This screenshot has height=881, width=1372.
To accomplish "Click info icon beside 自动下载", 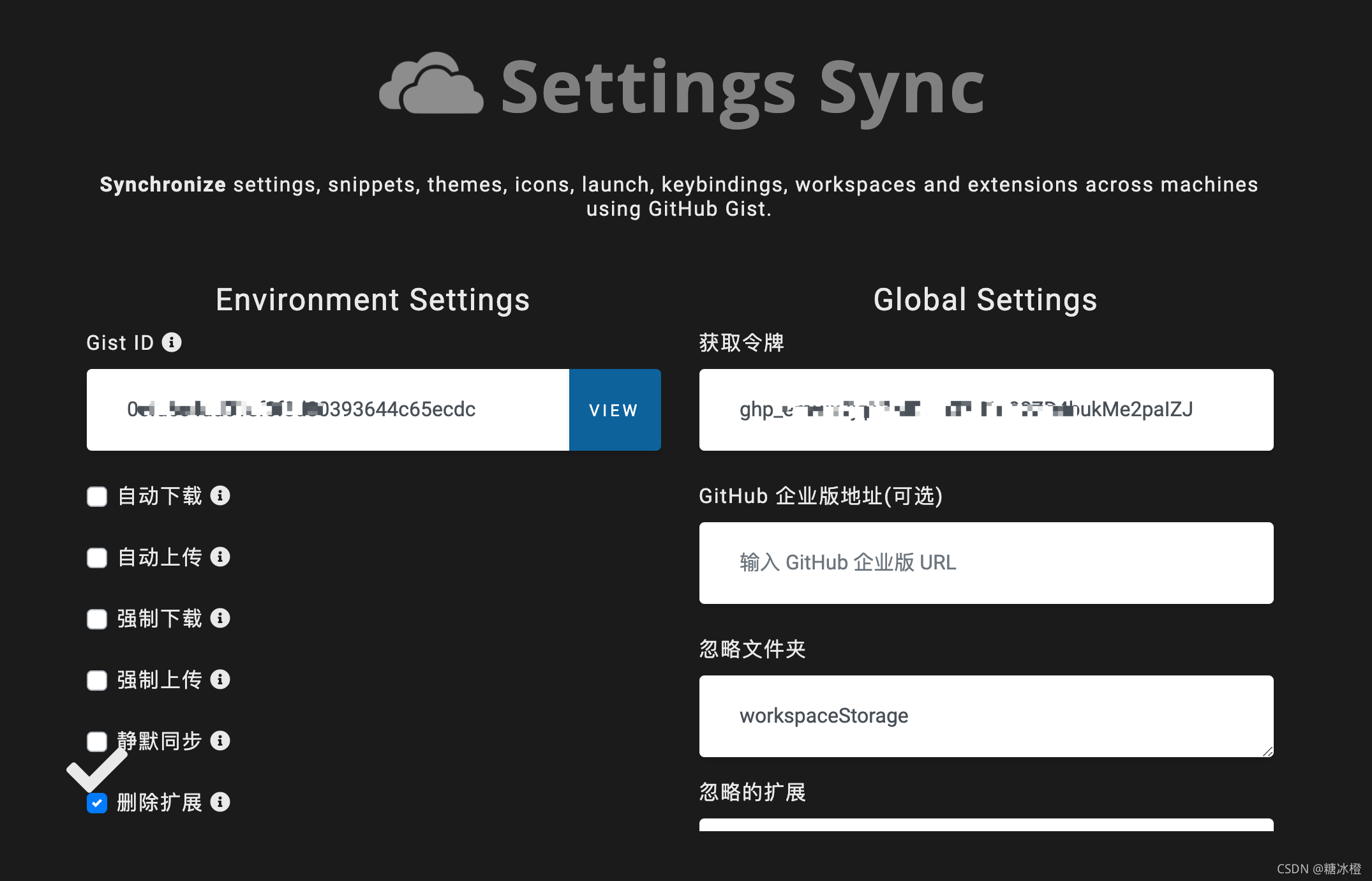I will tap(220, 495).
